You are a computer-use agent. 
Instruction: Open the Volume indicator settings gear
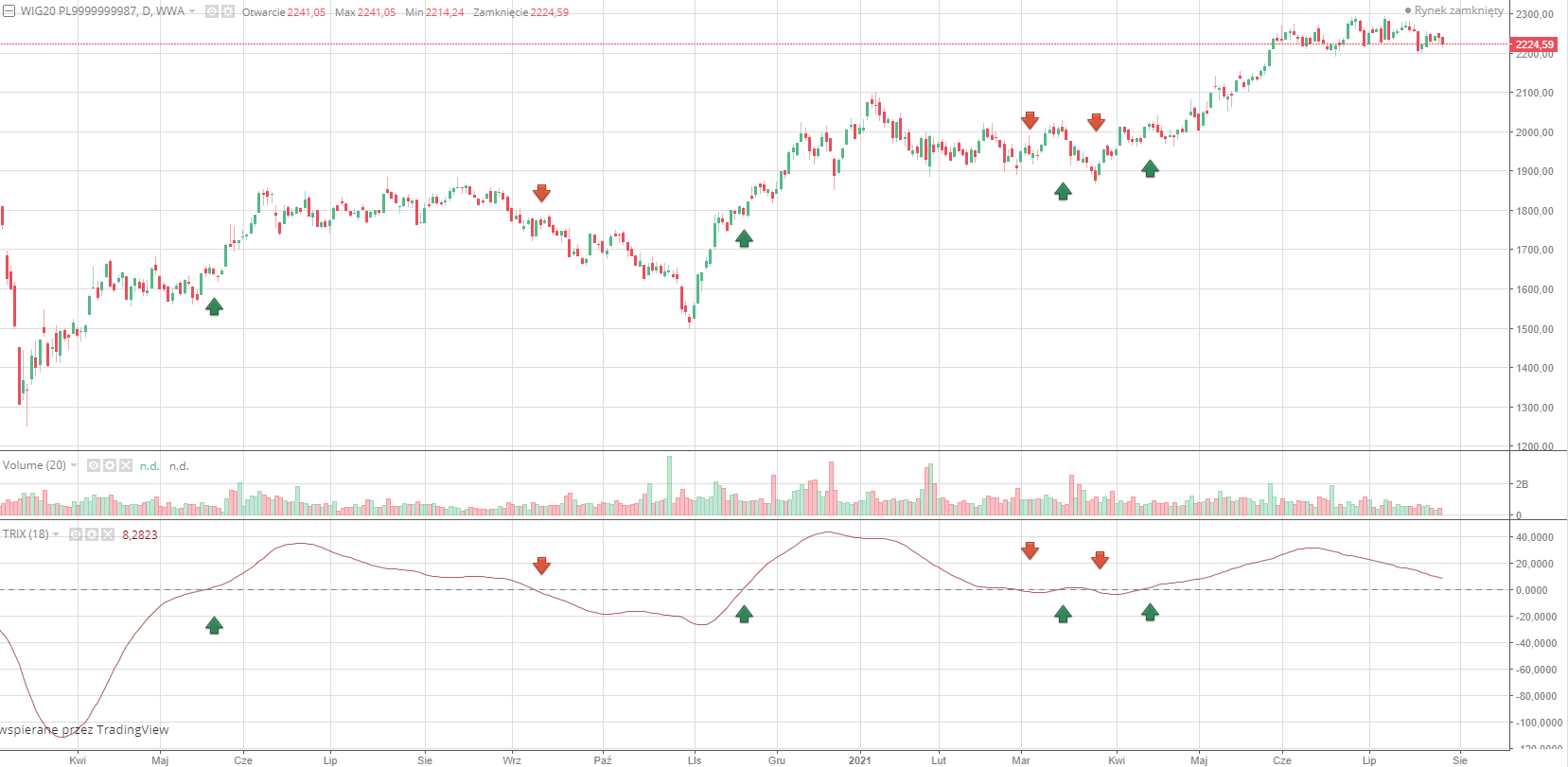[110, 465]
